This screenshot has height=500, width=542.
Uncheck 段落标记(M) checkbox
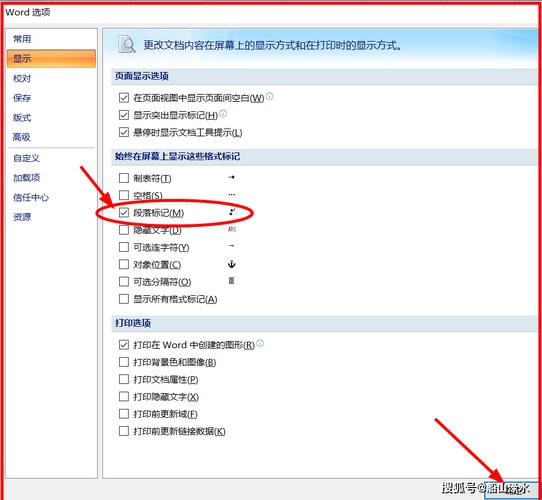124,212
